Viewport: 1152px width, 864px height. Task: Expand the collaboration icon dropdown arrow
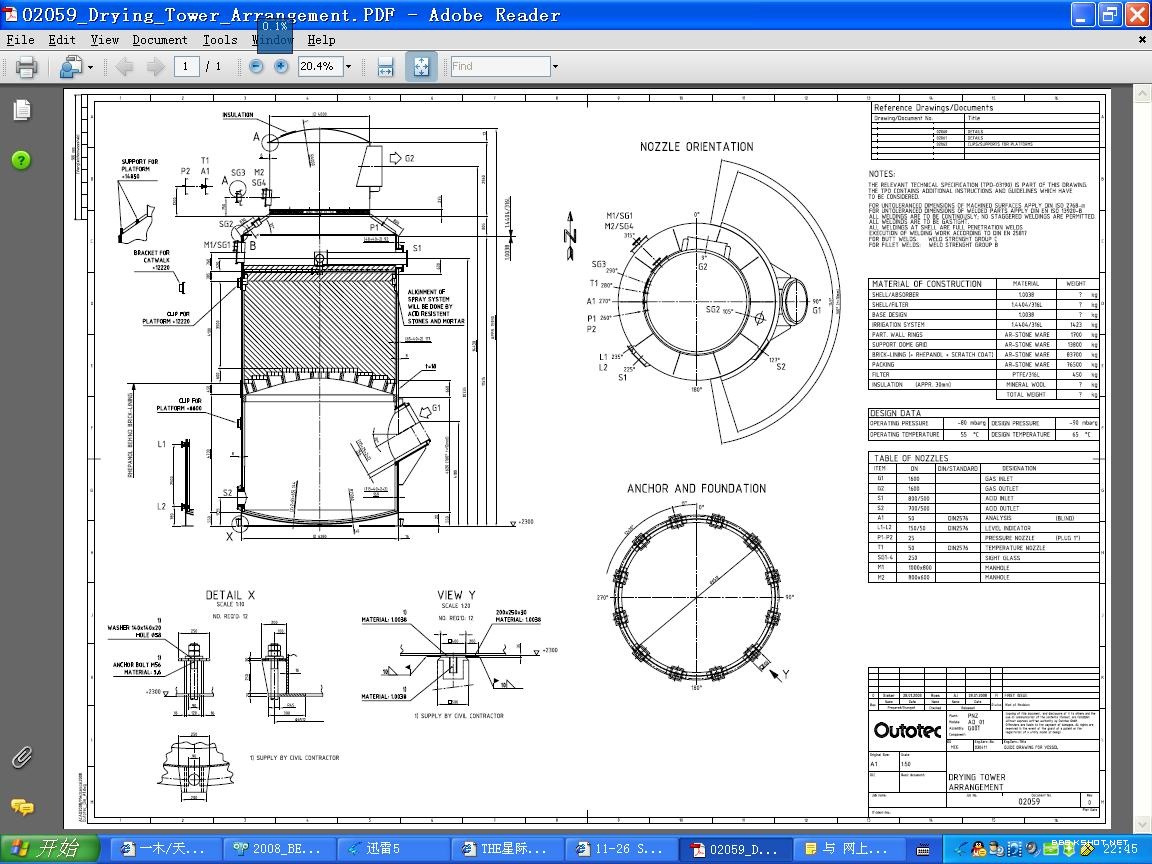(x=90, y=67)
